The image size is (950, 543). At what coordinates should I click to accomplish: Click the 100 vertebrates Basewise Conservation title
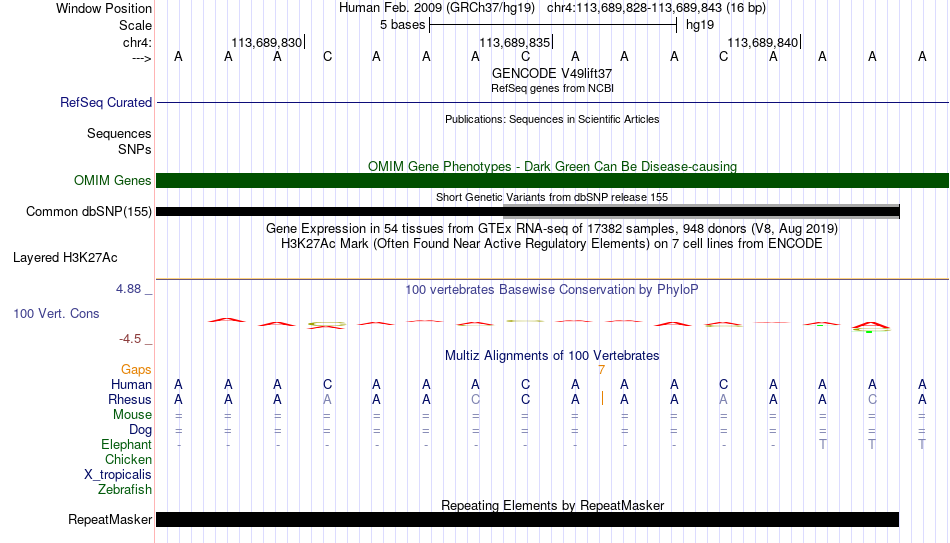[552, 290]
